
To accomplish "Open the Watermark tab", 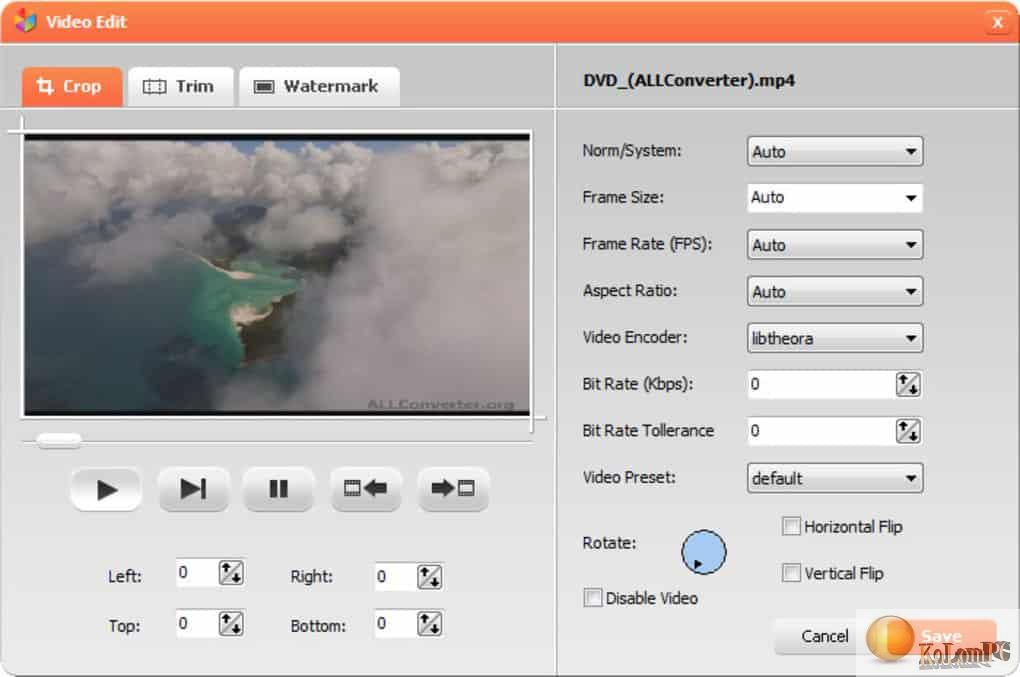I will [x=319, y=86].
